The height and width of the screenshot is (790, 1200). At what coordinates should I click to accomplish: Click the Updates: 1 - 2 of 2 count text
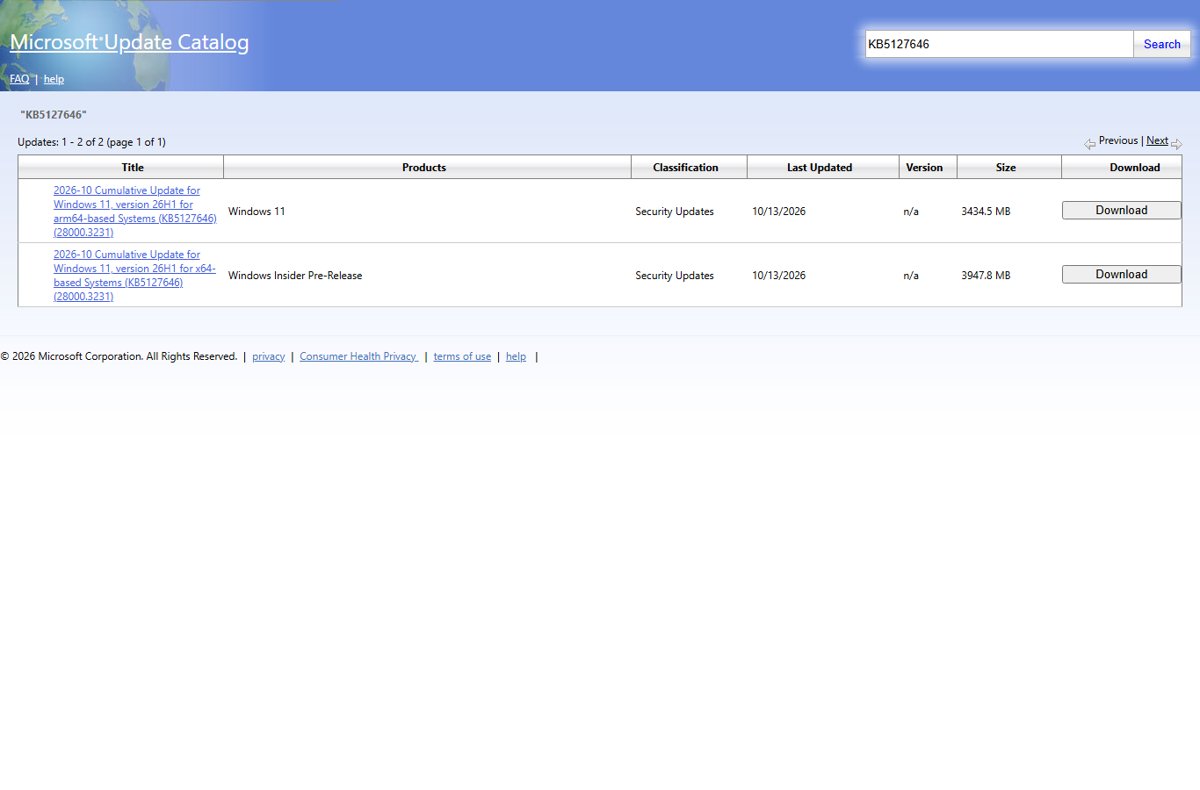91,142
